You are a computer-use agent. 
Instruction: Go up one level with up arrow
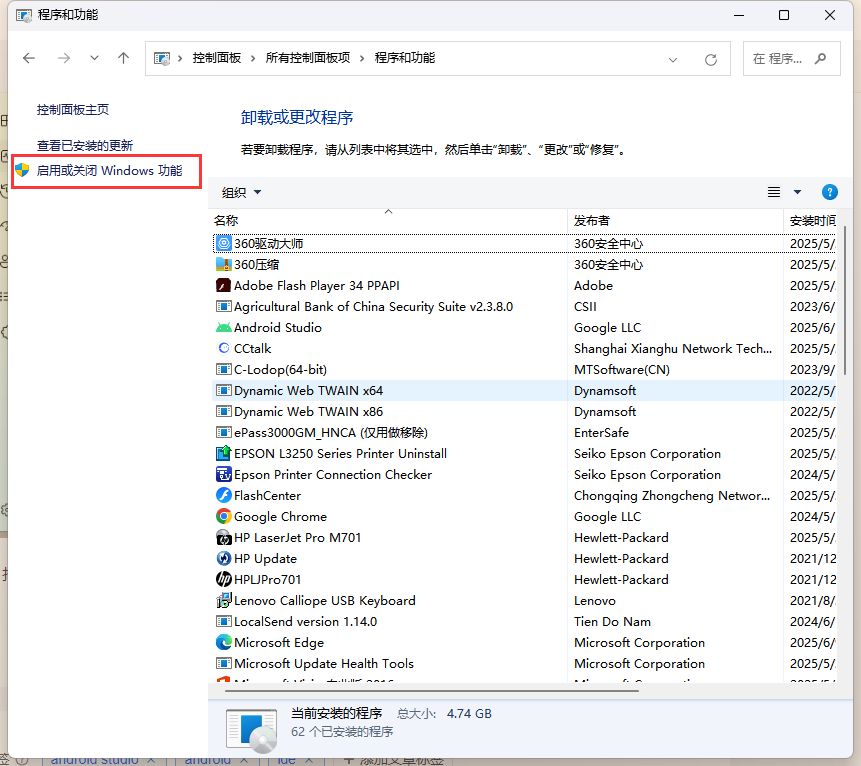(124, 58)
